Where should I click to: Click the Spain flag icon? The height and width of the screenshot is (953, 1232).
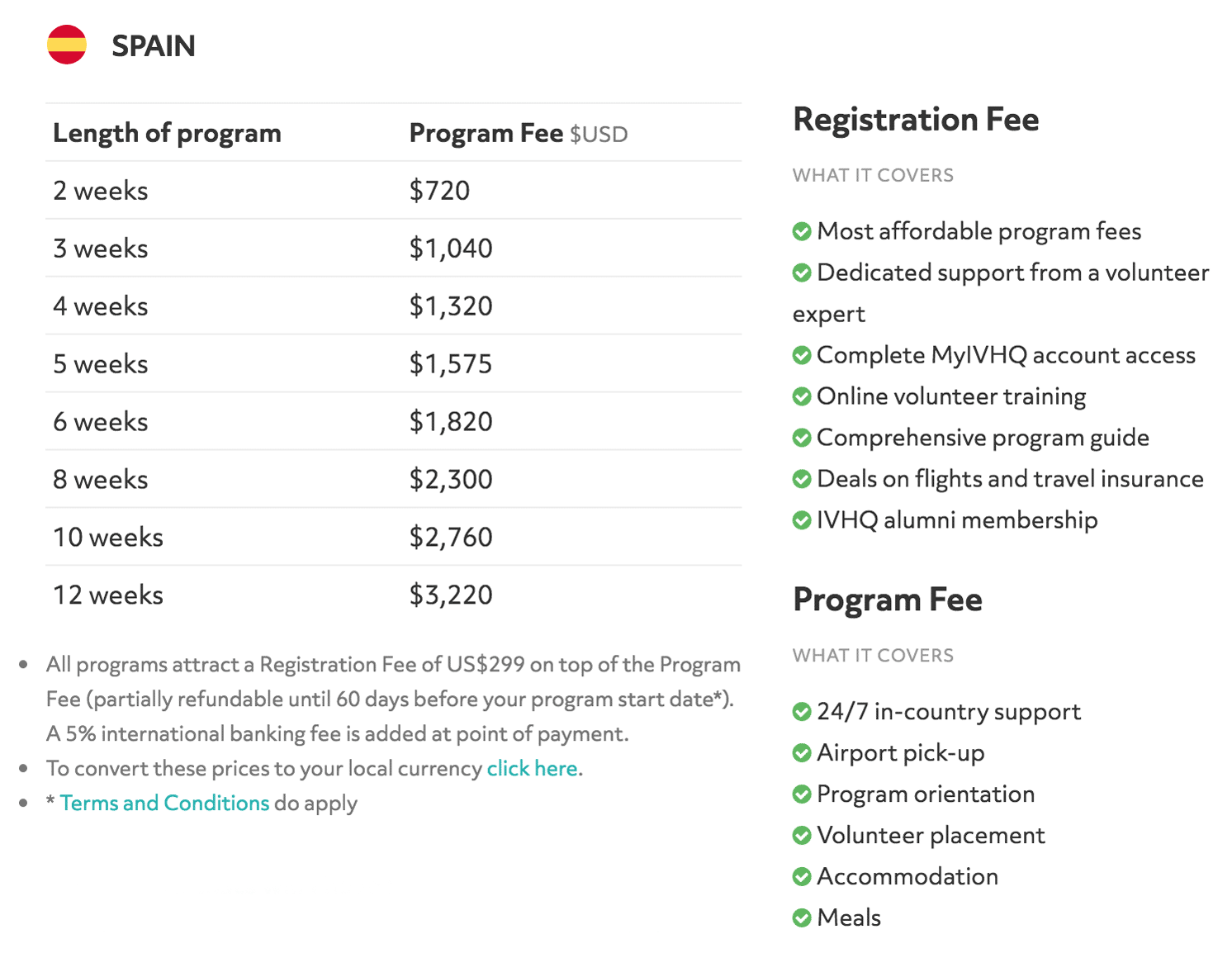67,45
